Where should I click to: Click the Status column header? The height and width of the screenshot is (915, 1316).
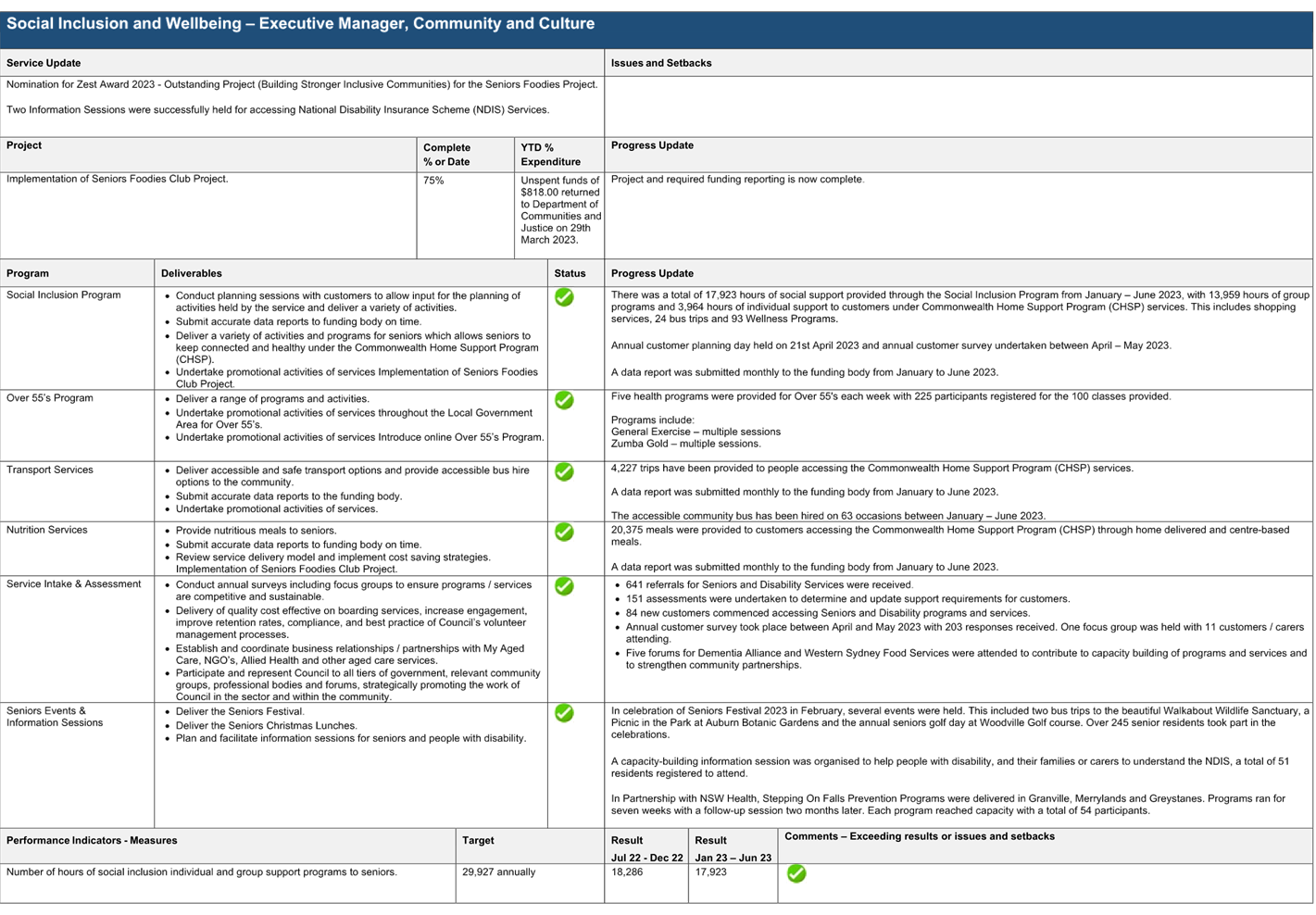570,273
